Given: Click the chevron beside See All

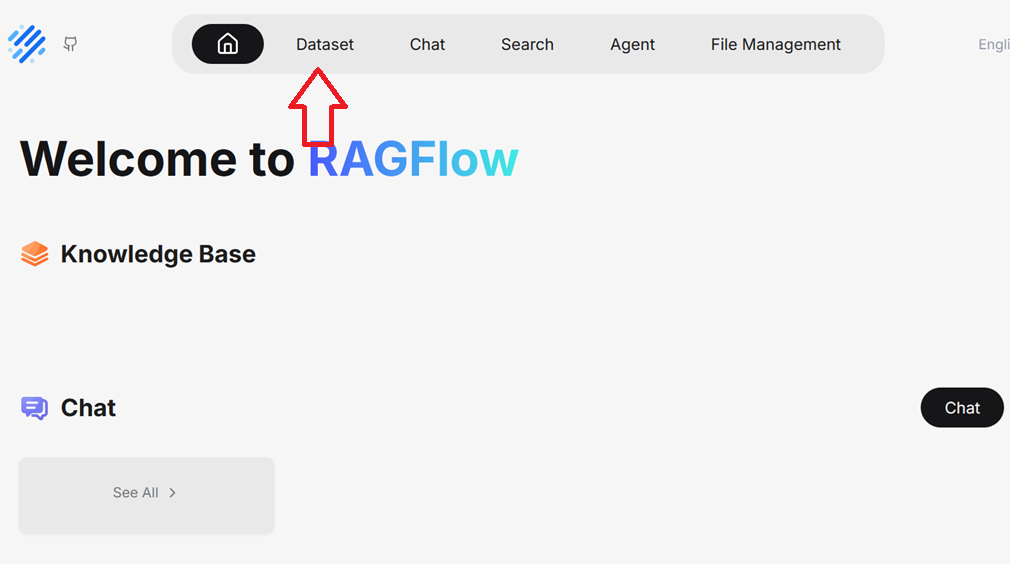Looking at the screenshot, I should point(173,493).
